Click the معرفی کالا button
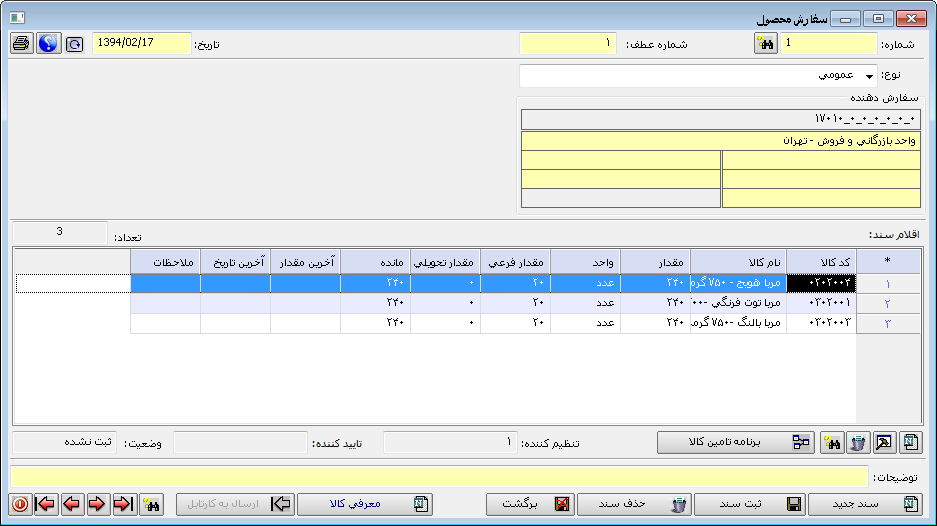937x526 pixels. pyautogui.click(x=365, y=504)
